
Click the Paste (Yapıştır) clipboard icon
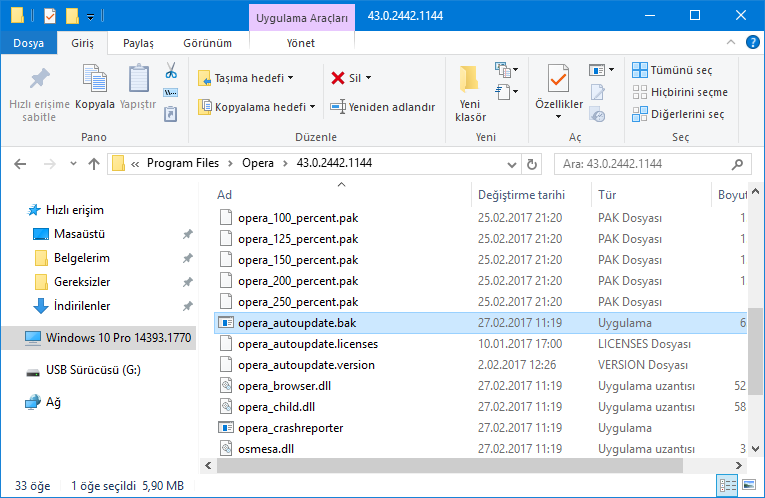click(138, 87)
